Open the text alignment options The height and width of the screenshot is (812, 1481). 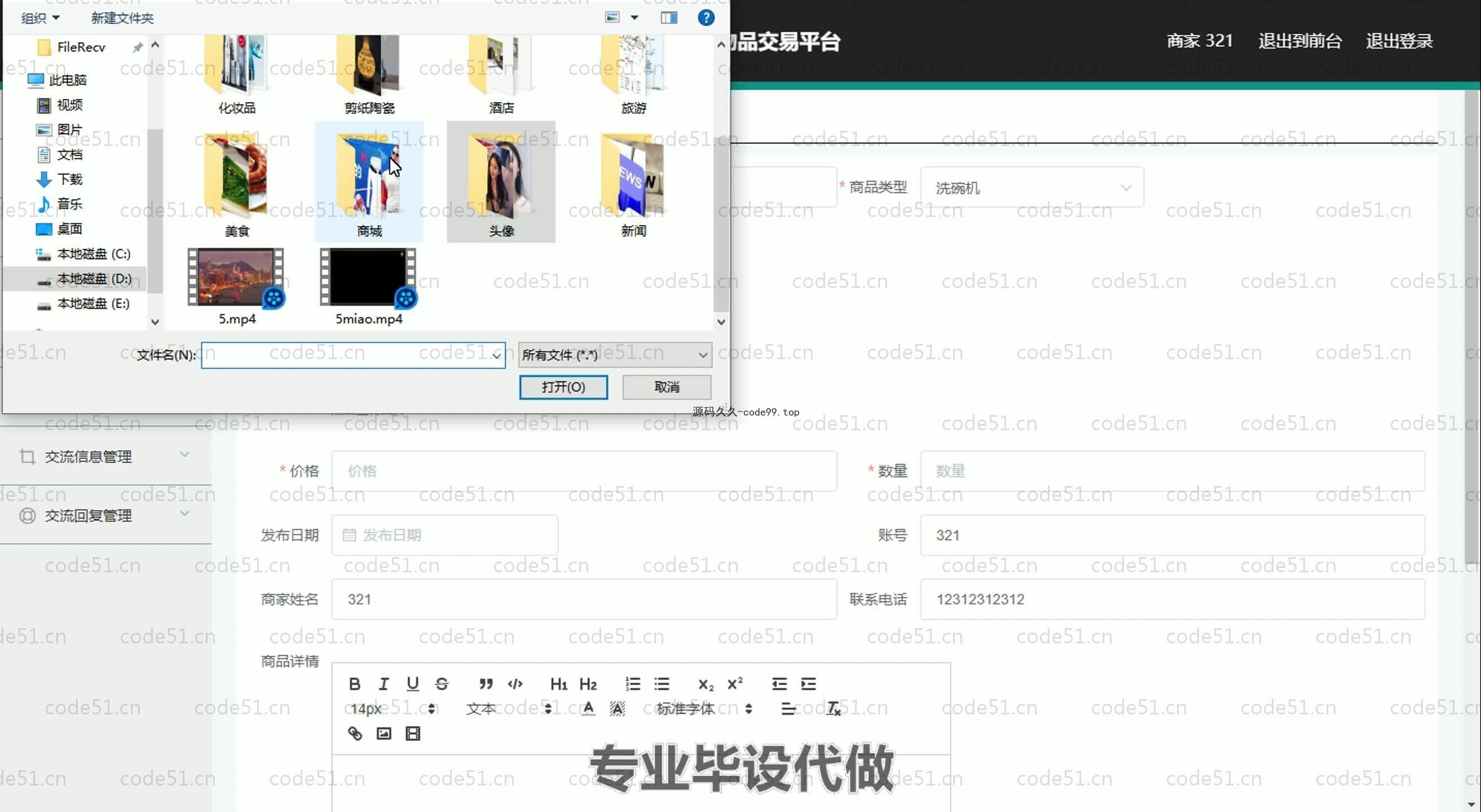click(x=788, y=709)
